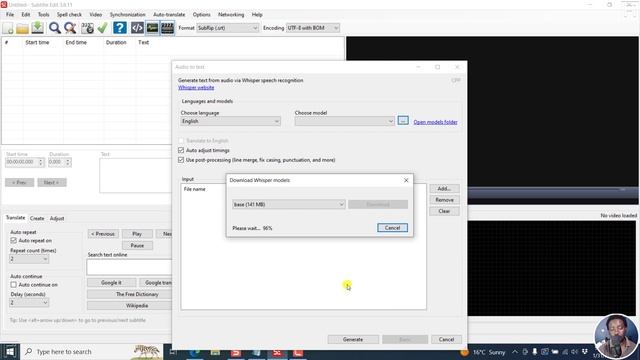This screenshot has width=640, height=360.
Task: Open the Auto-translate menu
Action: (x=169, y=14)
